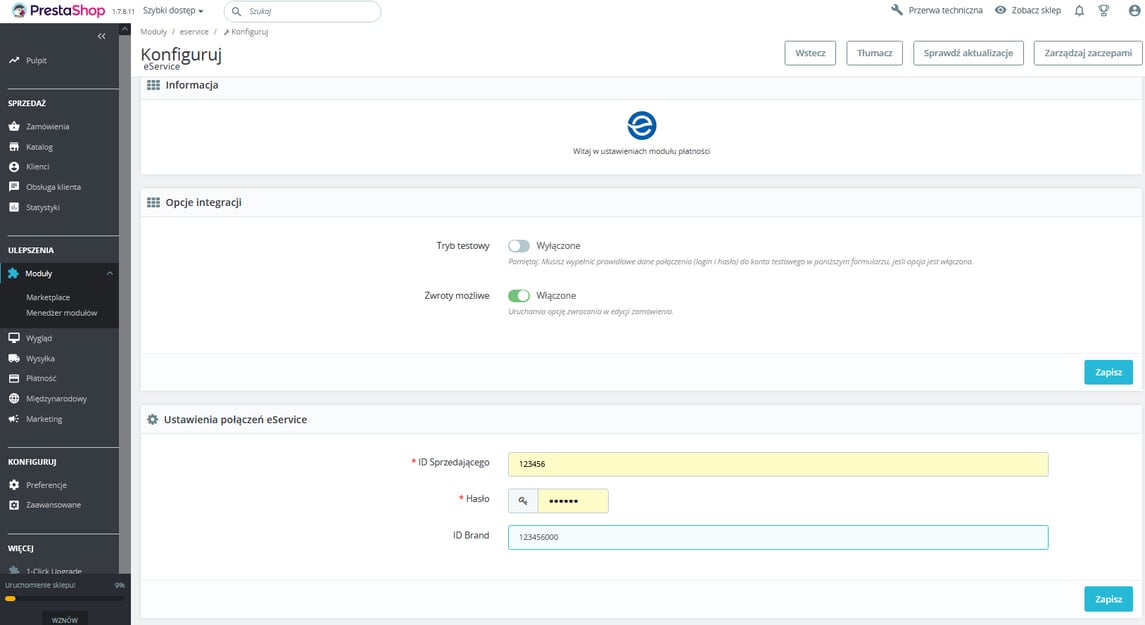Save Ustawienia połączeń eService with Zapisz

[1108, 599]
